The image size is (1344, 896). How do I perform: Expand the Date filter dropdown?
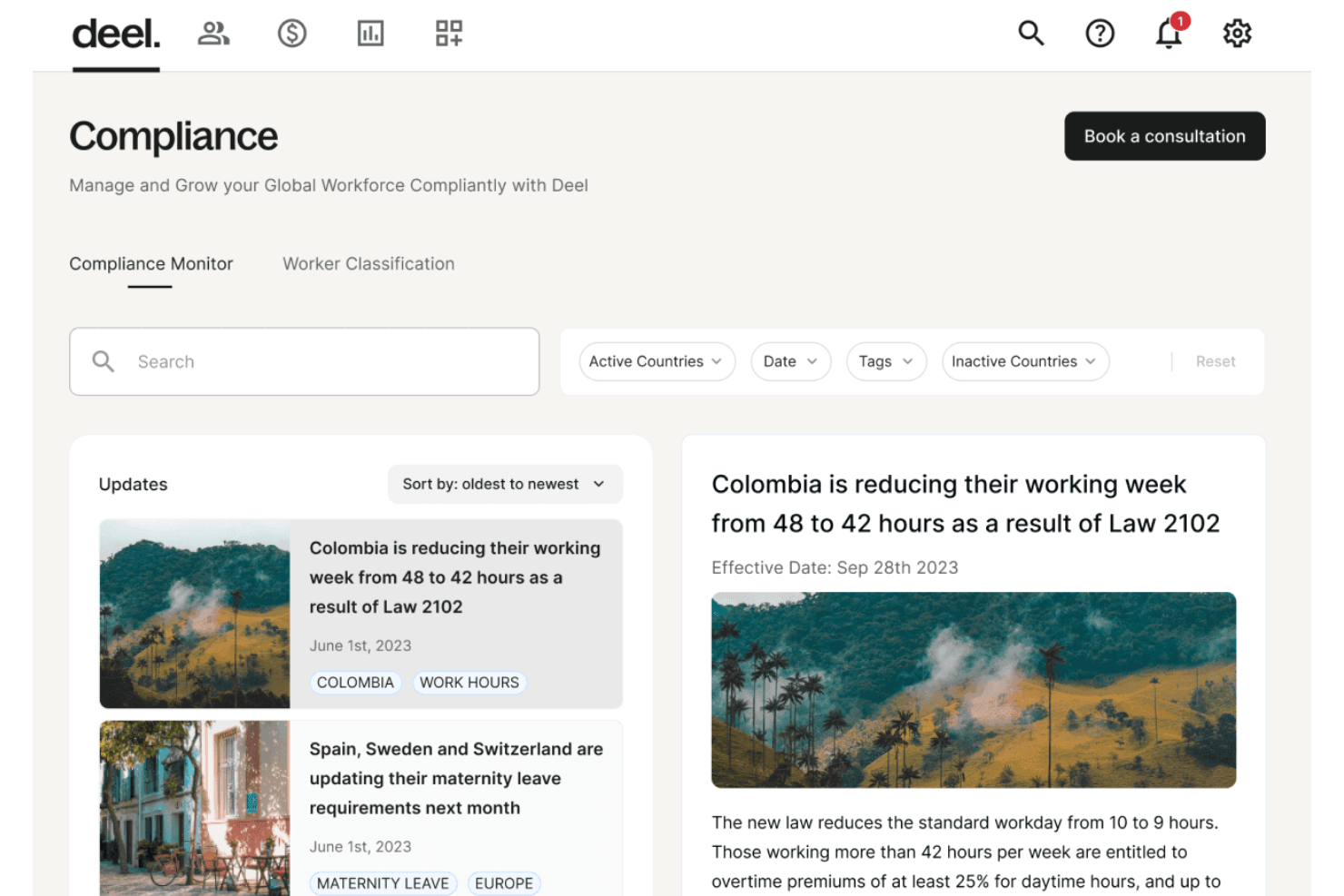[790, 361]
